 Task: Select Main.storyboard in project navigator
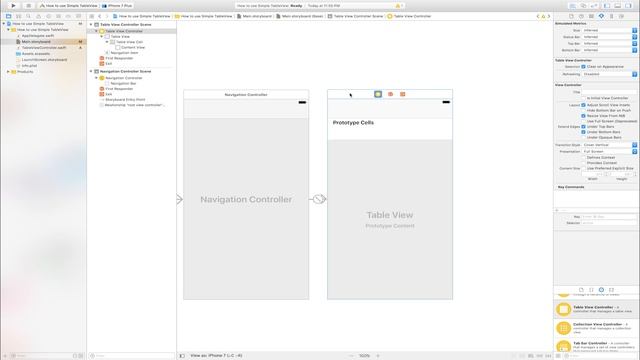coord(36,42)
